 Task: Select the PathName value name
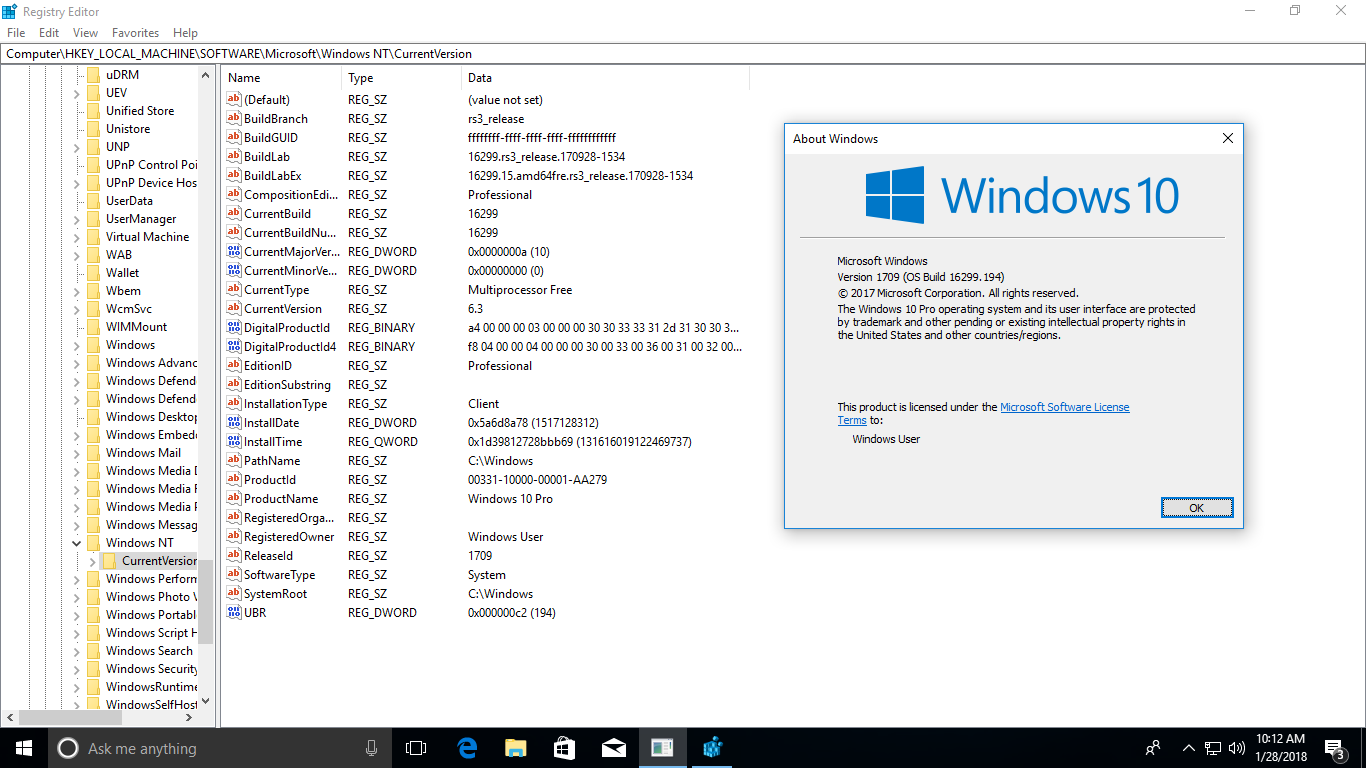[x=271, y=460]
